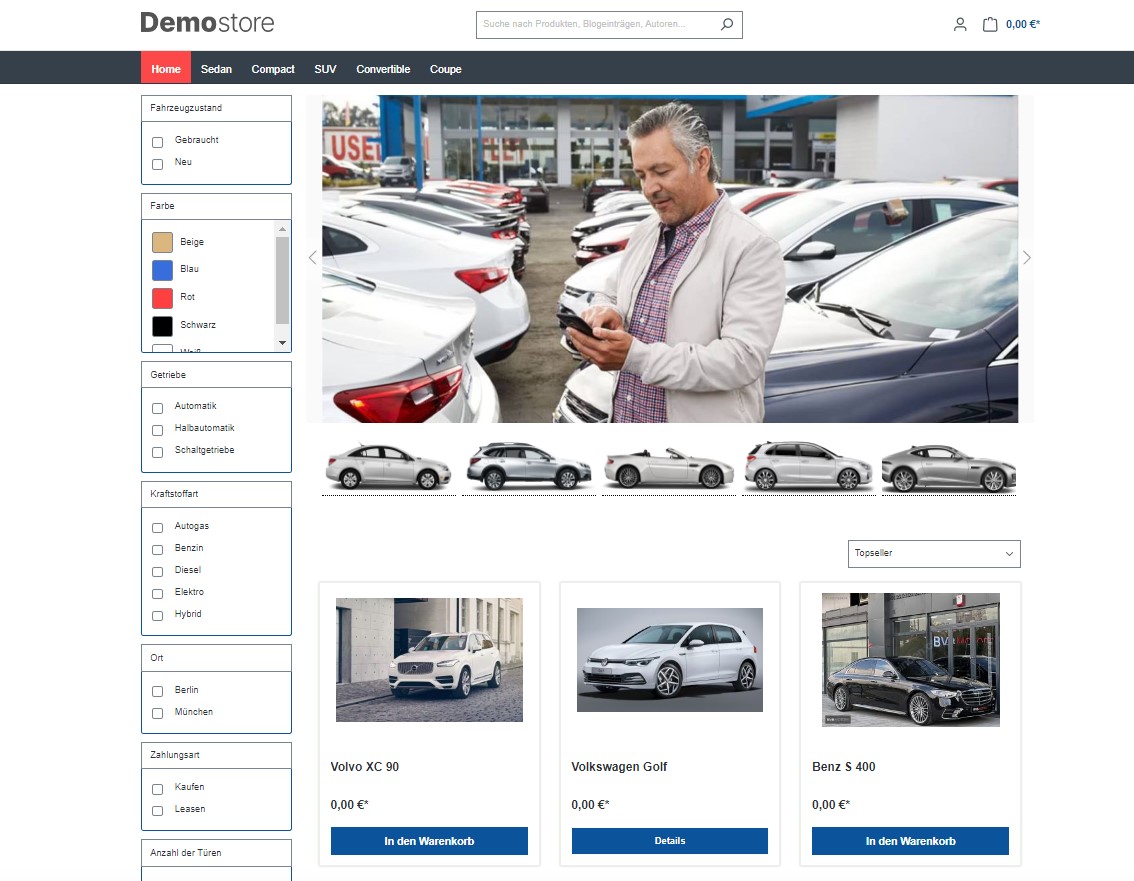Click the Demostore logo
Screen dimensions: 1134x881
point(207,22)
